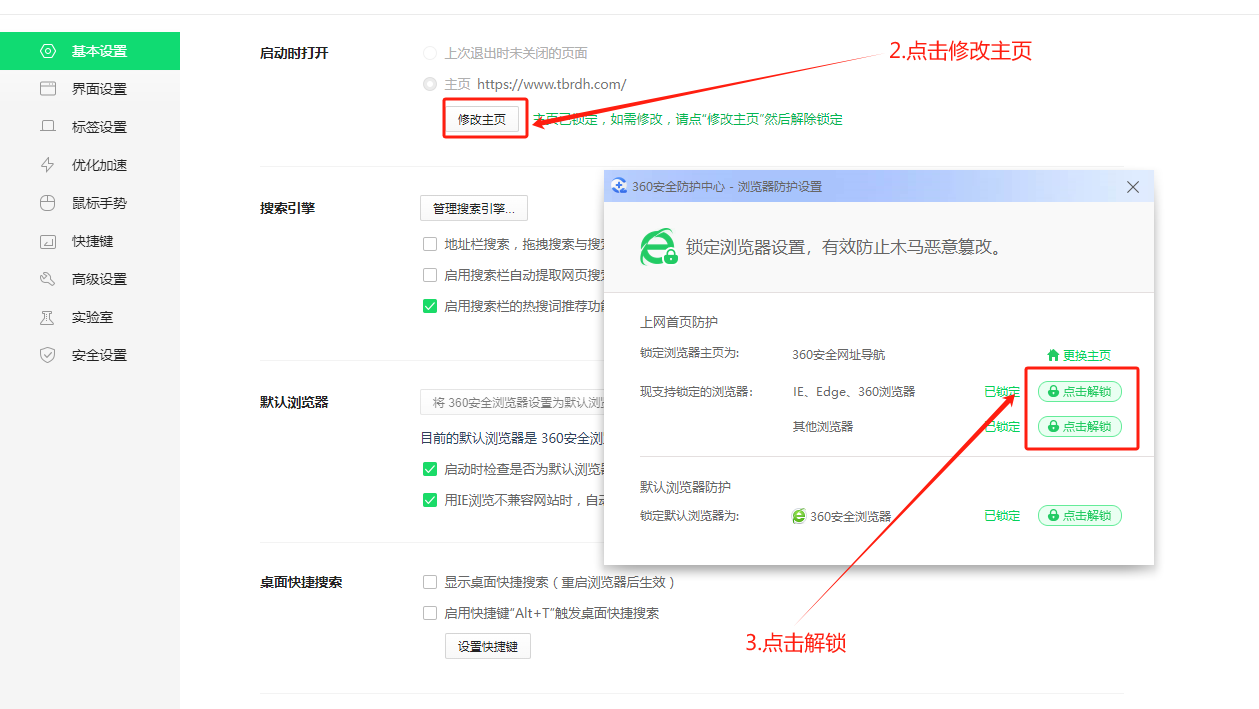Screen dimensions: 1259x709
Task: Click the 设置快捷键 button
Action: (x=488, y=646)
